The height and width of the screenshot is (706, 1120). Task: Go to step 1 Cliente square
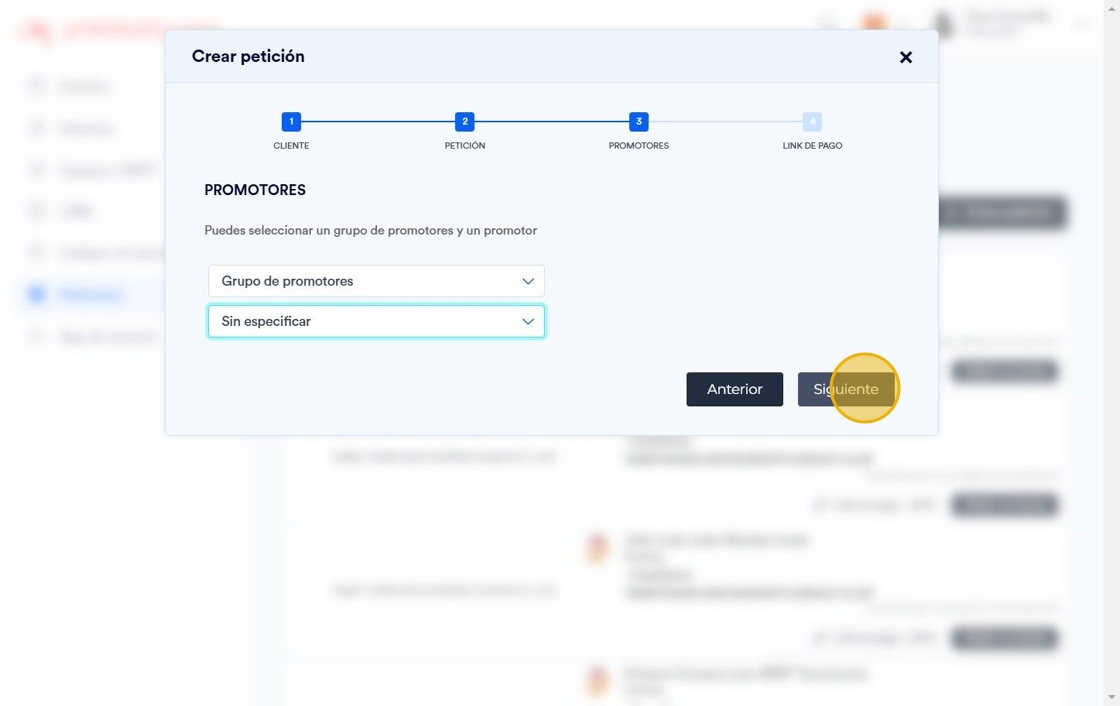point(291,121)
